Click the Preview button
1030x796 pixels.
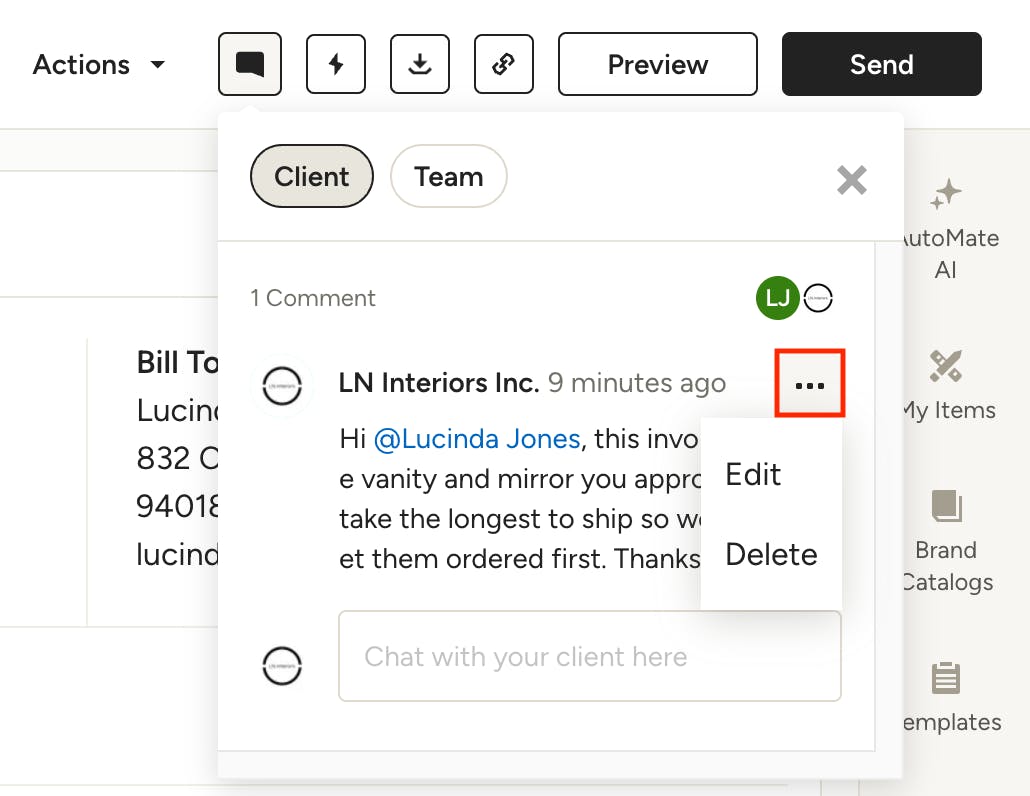[657, 65]
